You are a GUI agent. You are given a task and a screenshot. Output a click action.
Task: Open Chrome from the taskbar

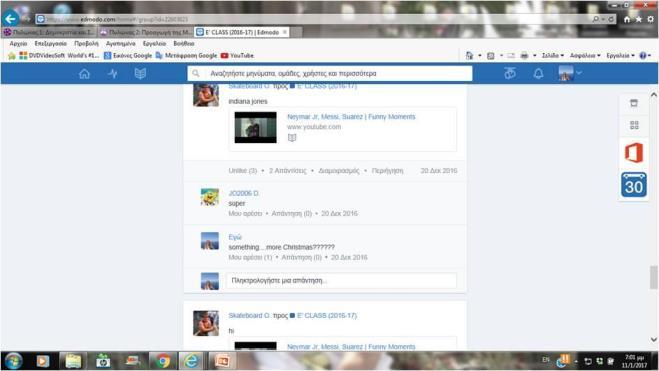[163, 361]
